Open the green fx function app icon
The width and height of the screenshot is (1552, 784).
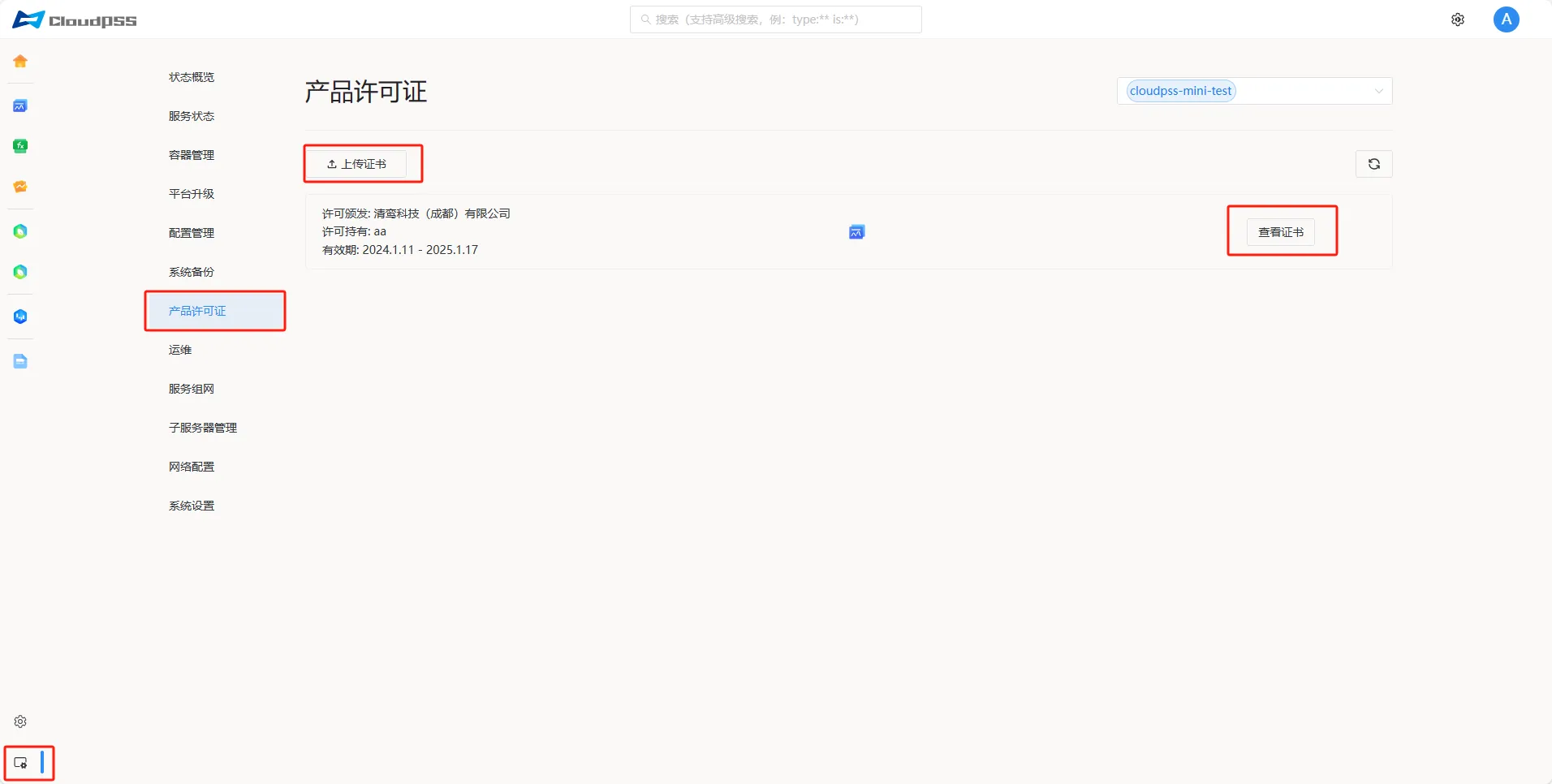[20, 146]
